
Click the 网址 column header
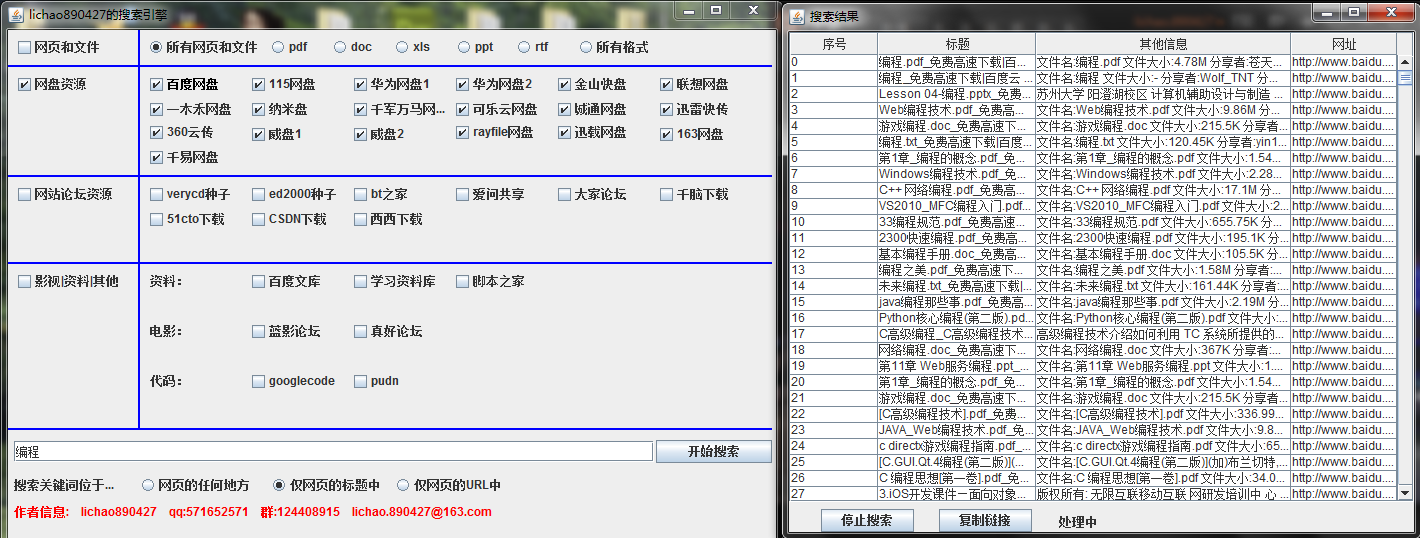click(x=1343, y=44)
